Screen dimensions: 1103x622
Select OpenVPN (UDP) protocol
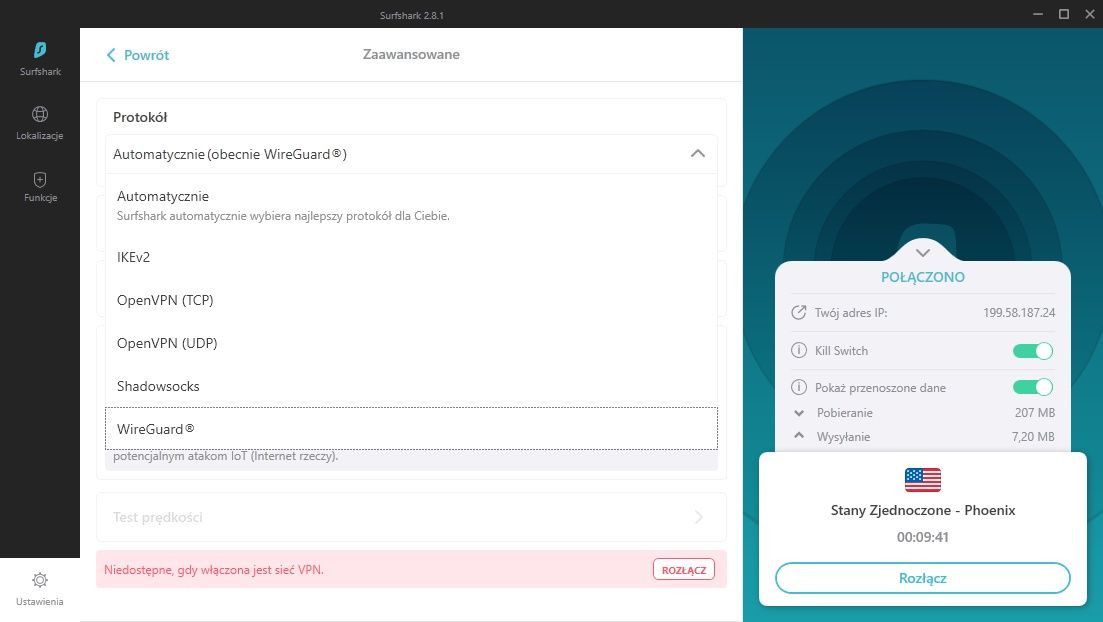411,343
